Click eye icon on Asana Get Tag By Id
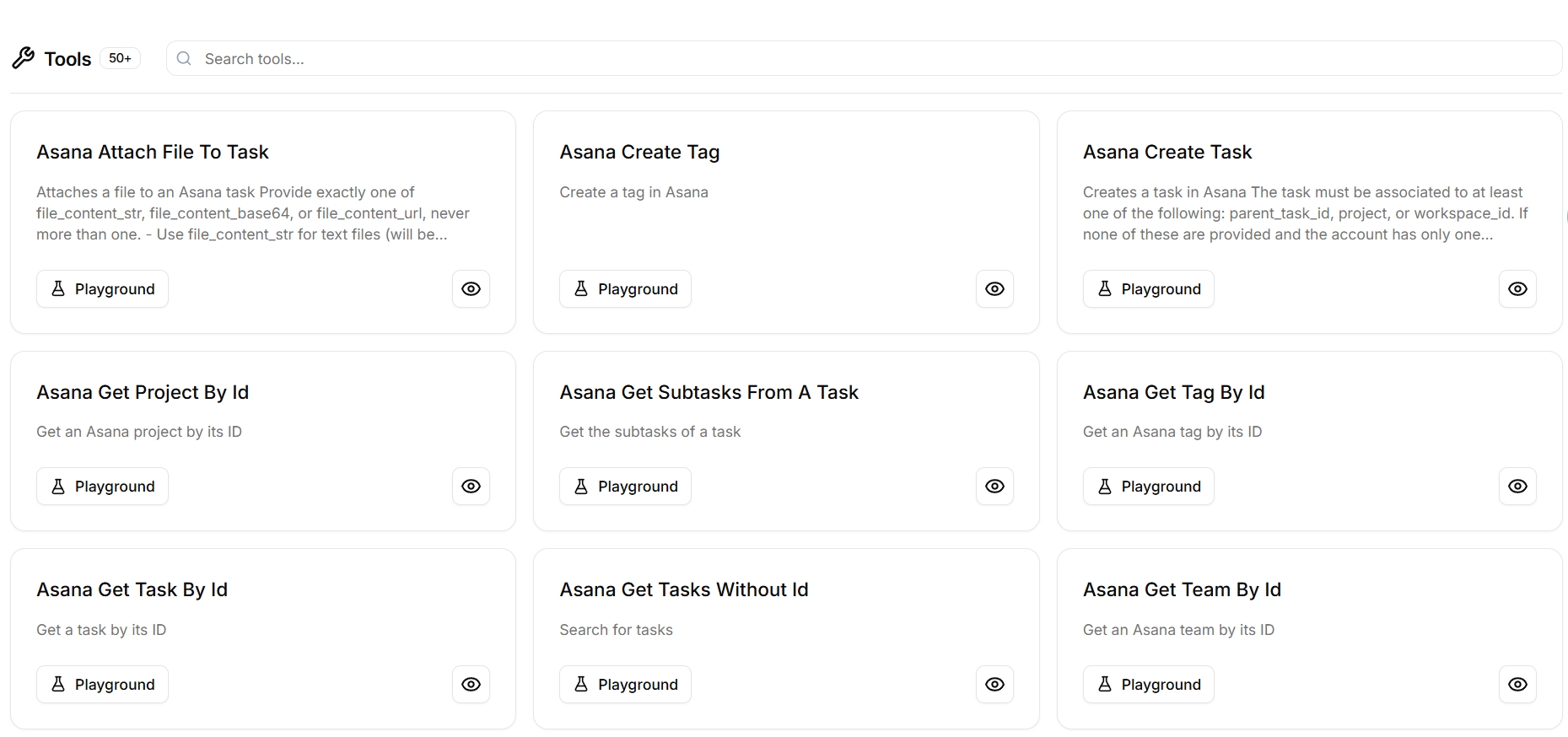The width and height of the screenshot is (1568, 737). [1517, 487]
